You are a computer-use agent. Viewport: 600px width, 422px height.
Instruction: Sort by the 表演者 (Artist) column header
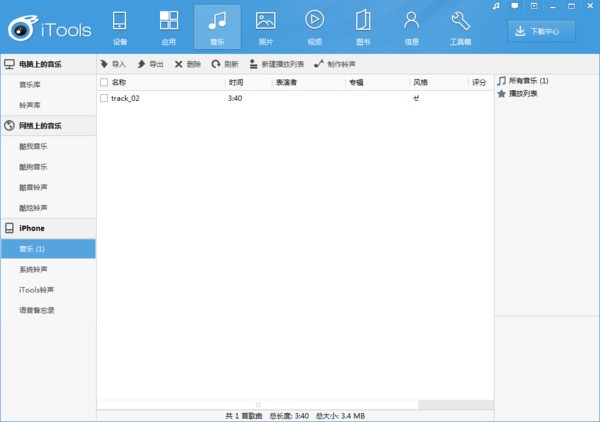[x=286, y=82]
